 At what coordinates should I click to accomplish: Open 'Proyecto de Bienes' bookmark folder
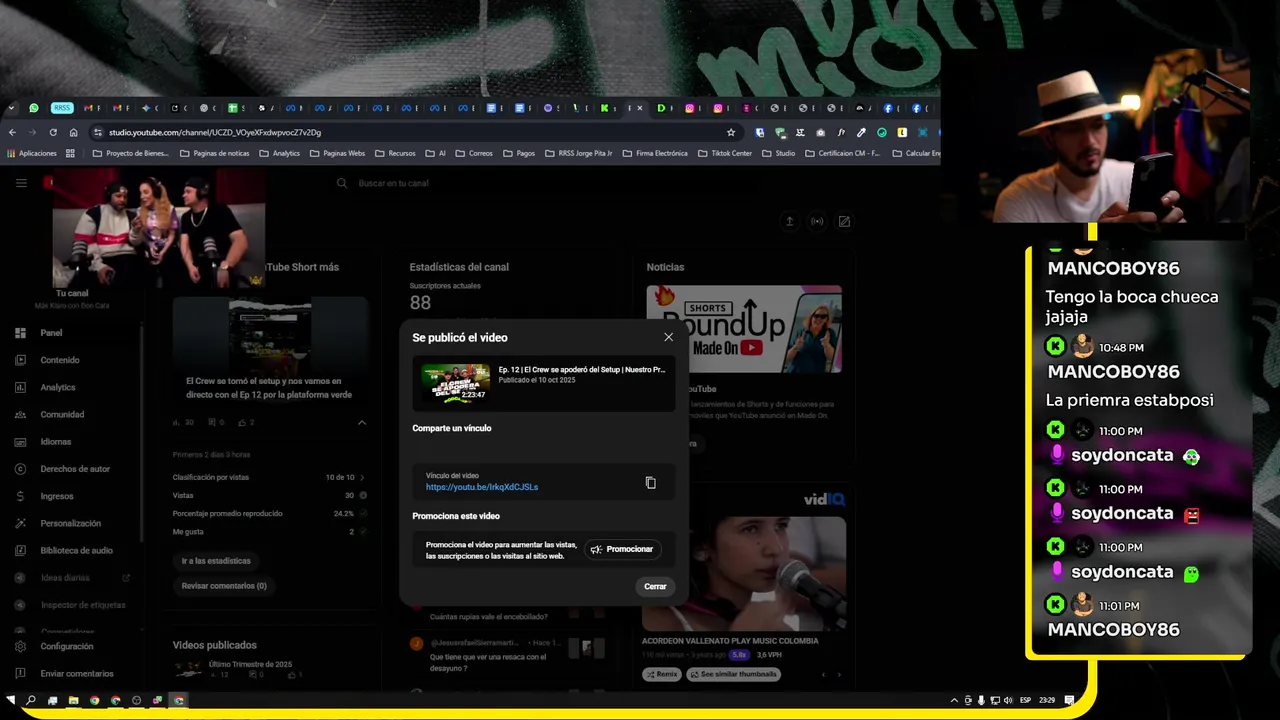[x=130, y=153]
